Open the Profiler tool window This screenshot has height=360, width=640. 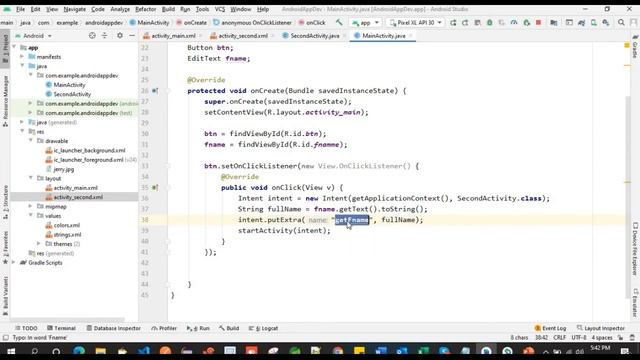click(164, 328)
